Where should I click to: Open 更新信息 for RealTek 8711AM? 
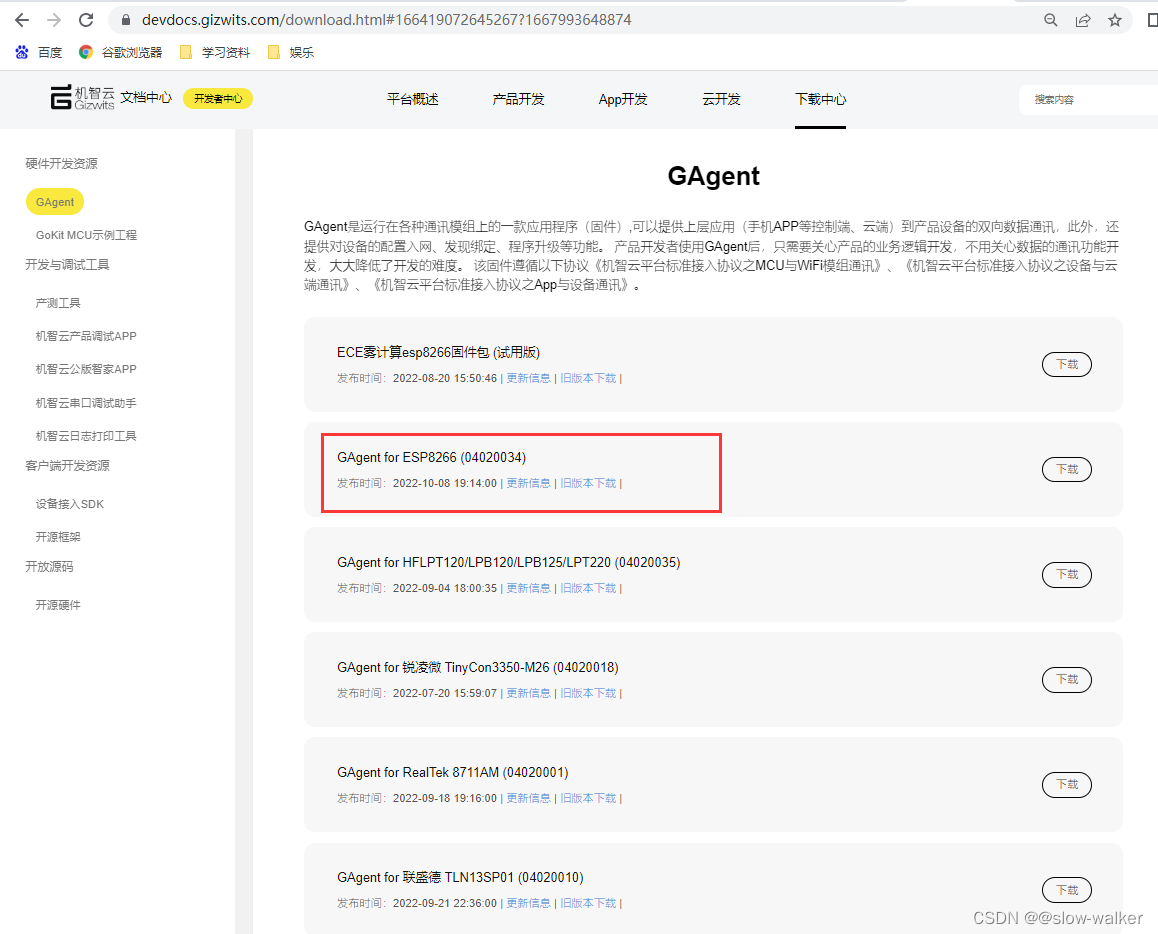click(x=528, y=798)
